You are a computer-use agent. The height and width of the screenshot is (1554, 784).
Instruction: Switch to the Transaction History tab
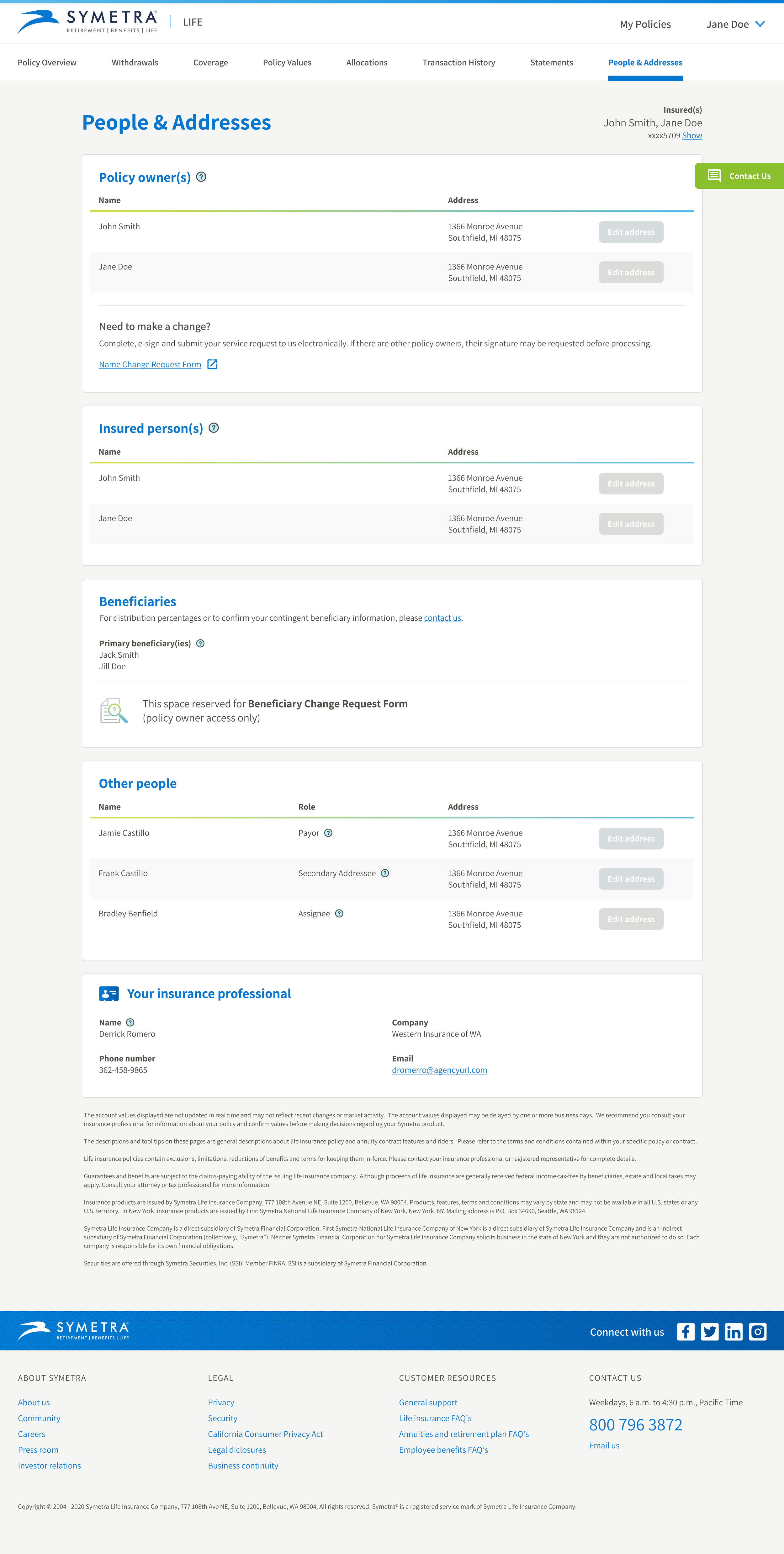(x=459, y=62)
